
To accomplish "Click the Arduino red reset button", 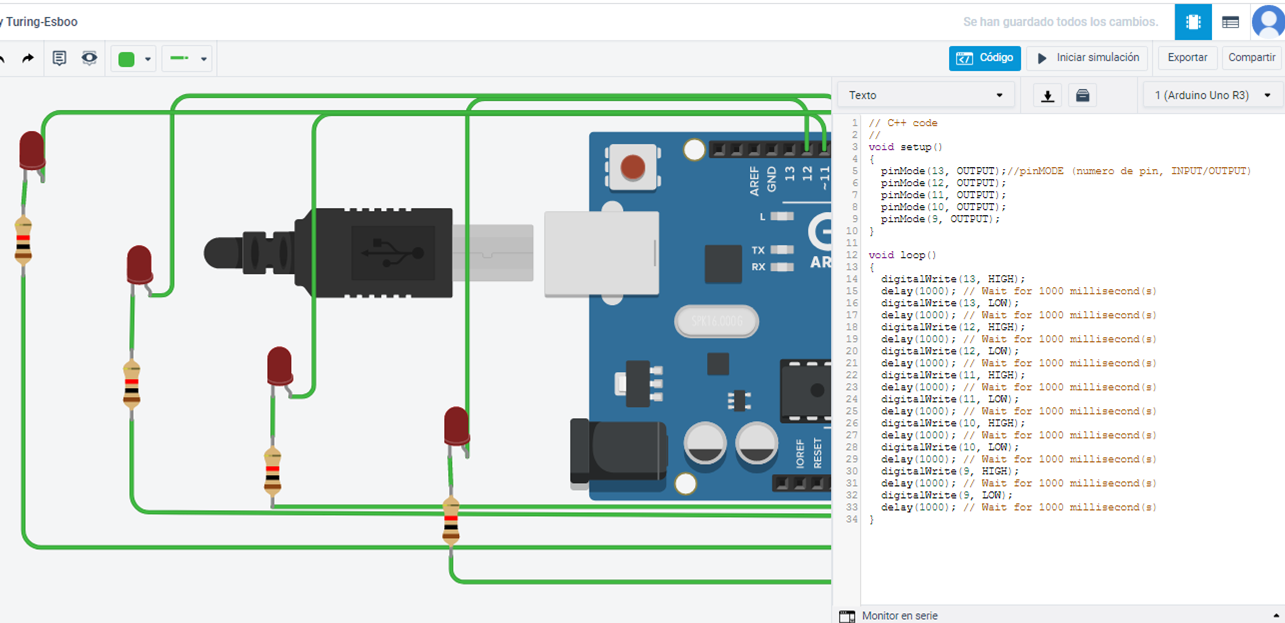I will (634, 165).
